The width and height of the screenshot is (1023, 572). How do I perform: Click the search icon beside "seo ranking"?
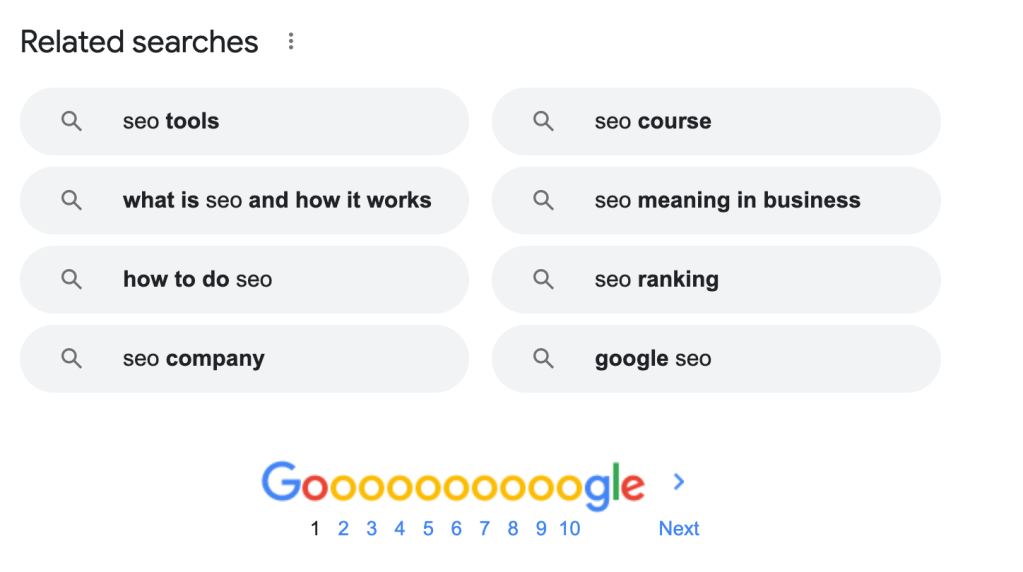pos(543,279)
